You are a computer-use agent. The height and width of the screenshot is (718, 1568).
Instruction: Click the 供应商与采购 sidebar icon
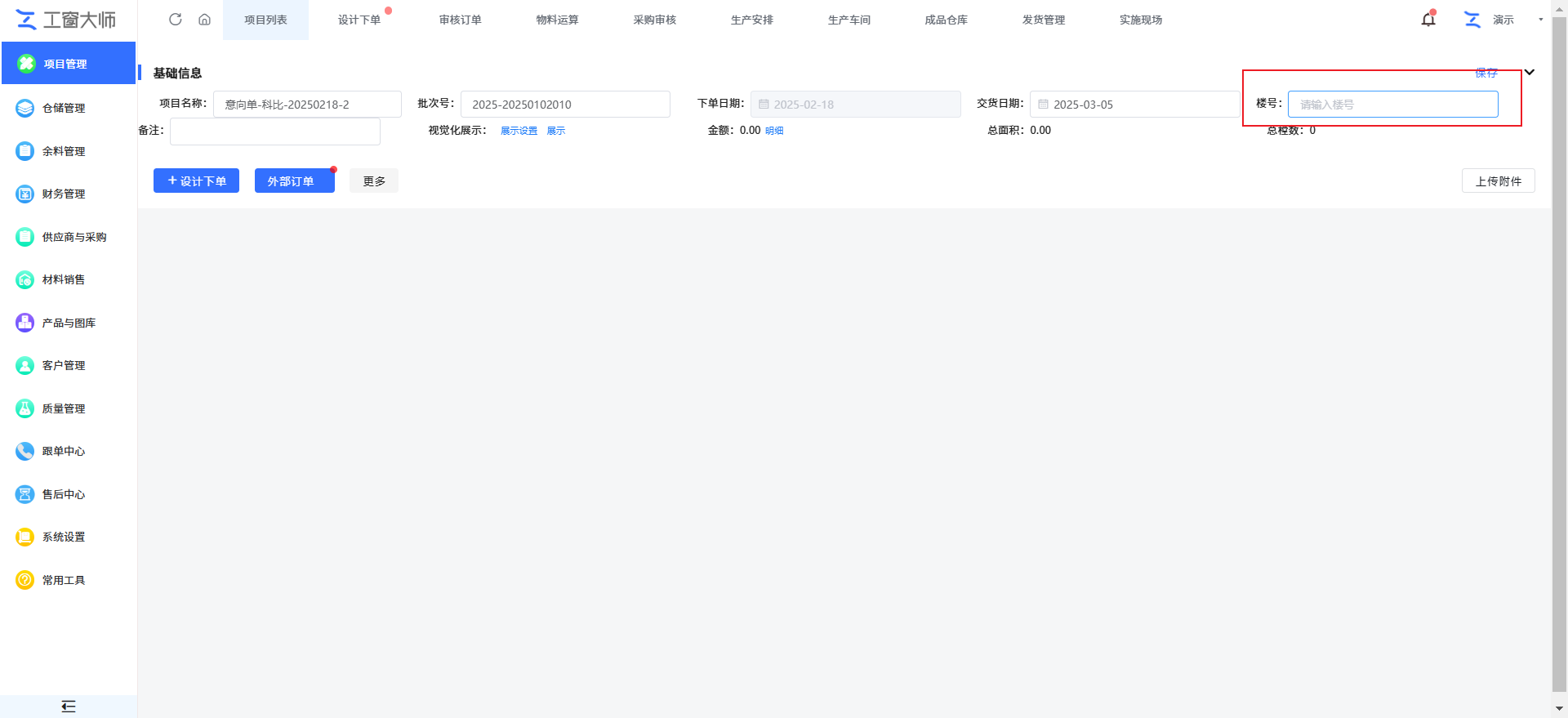click(x=25, y=237)
